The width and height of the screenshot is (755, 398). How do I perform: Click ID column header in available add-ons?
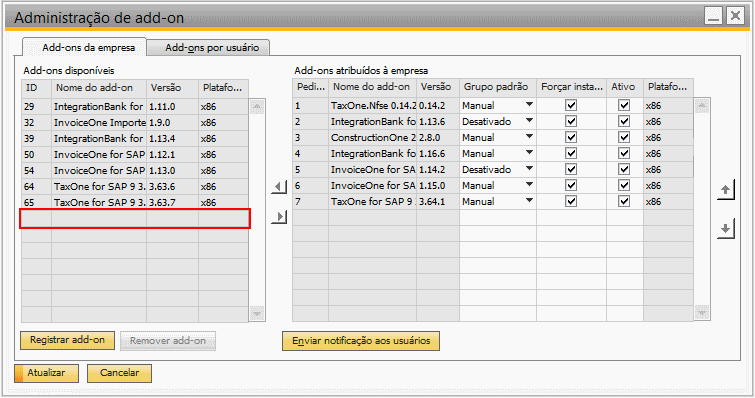(36, 88)
